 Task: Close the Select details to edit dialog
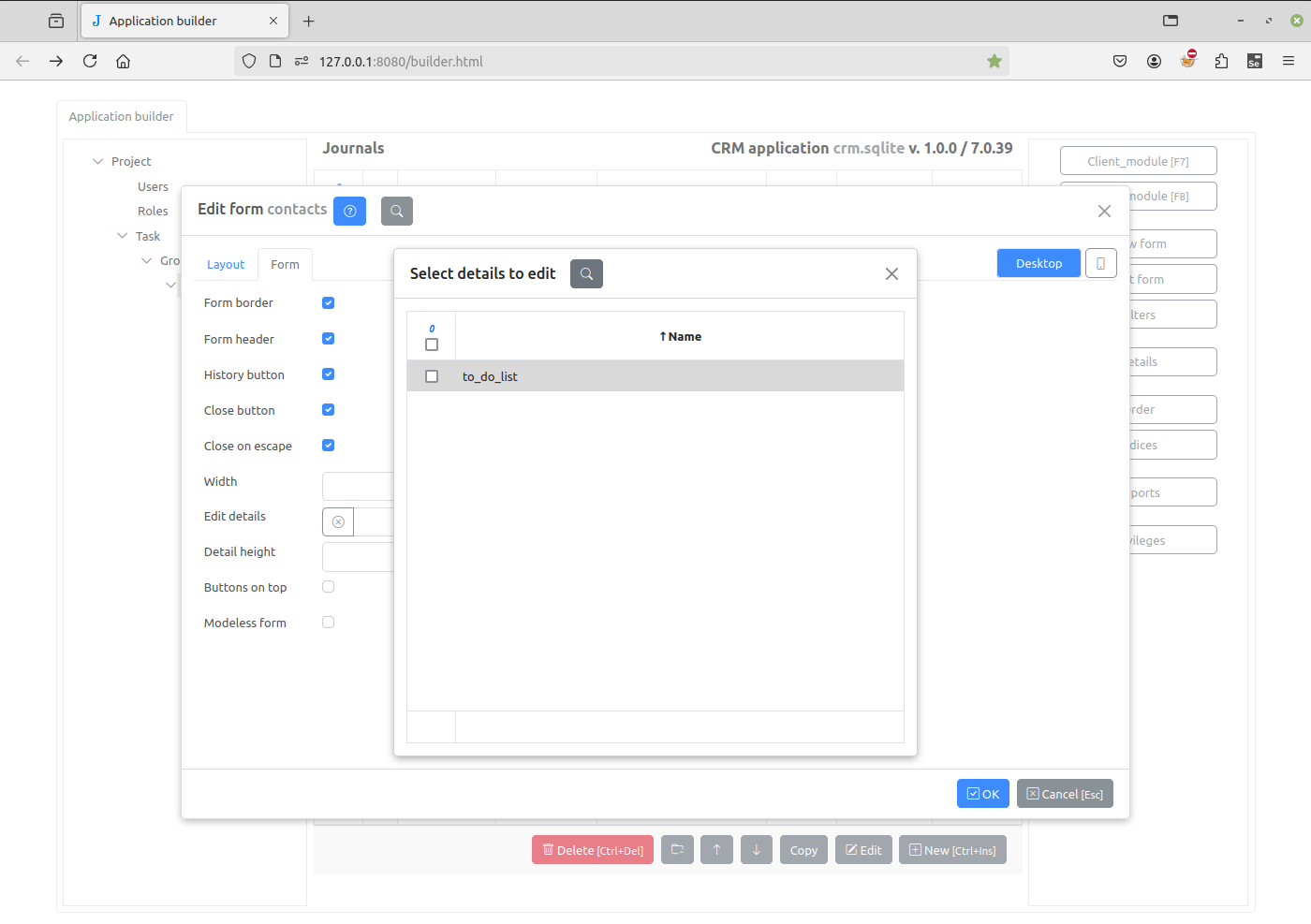[x=891, y=273]
